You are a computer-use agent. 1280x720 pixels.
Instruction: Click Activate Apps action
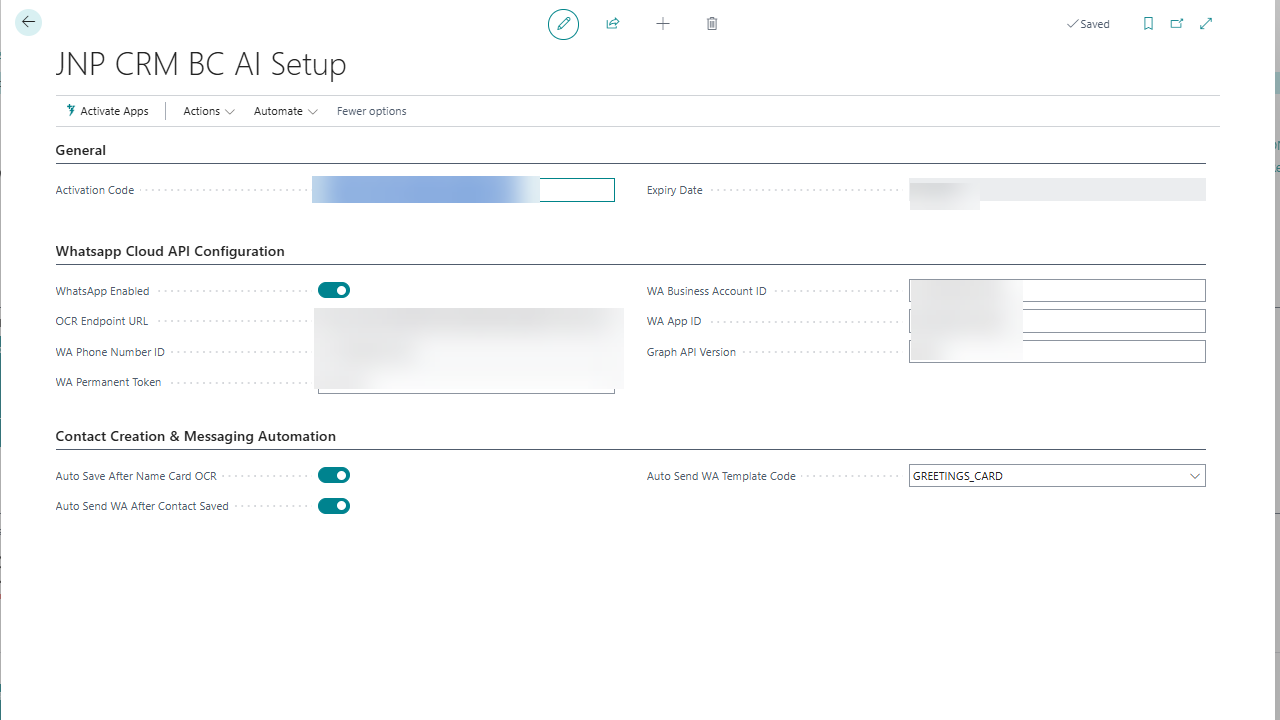[x=107, y=111]
